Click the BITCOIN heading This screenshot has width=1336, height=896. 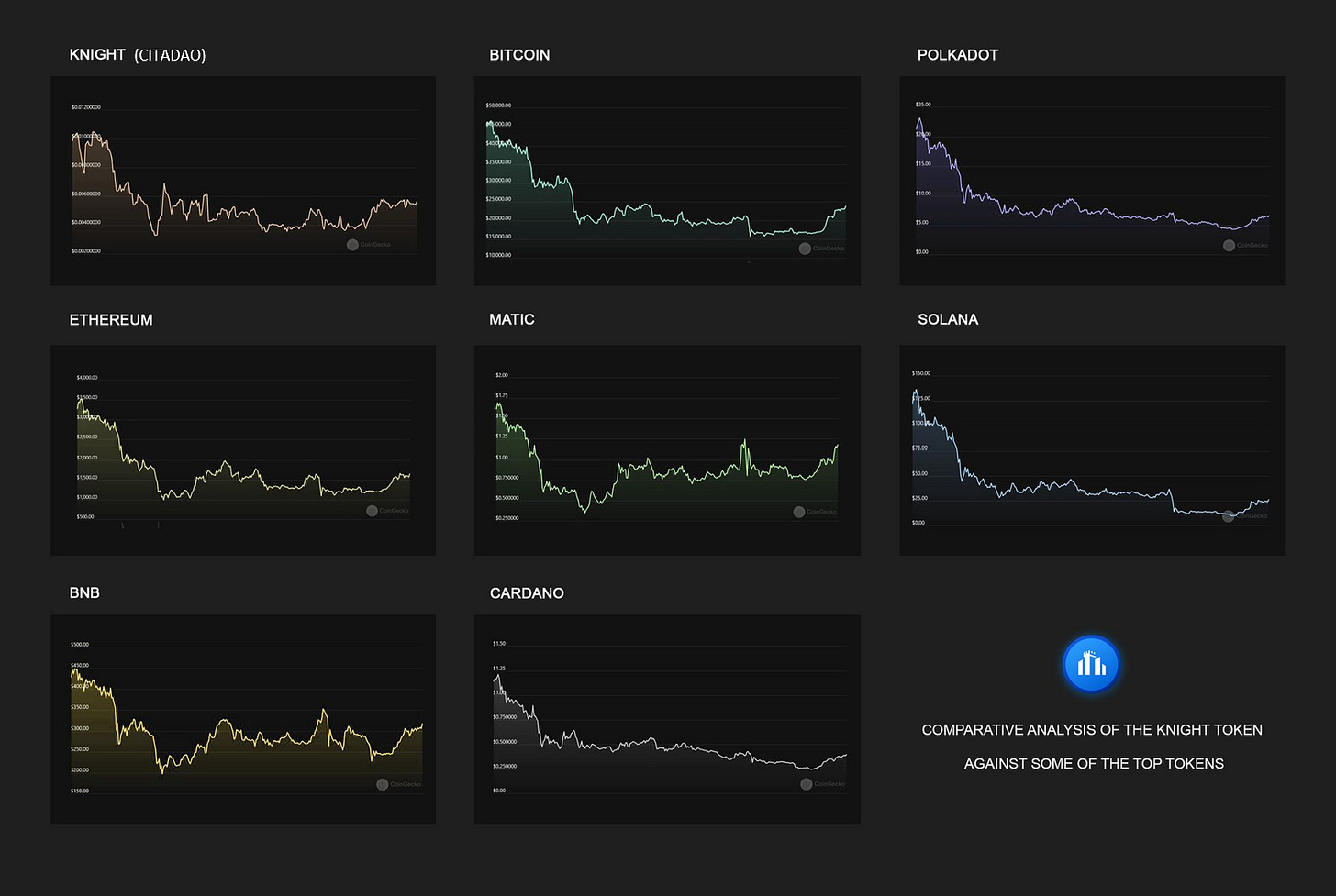click(x=519, y=55)
